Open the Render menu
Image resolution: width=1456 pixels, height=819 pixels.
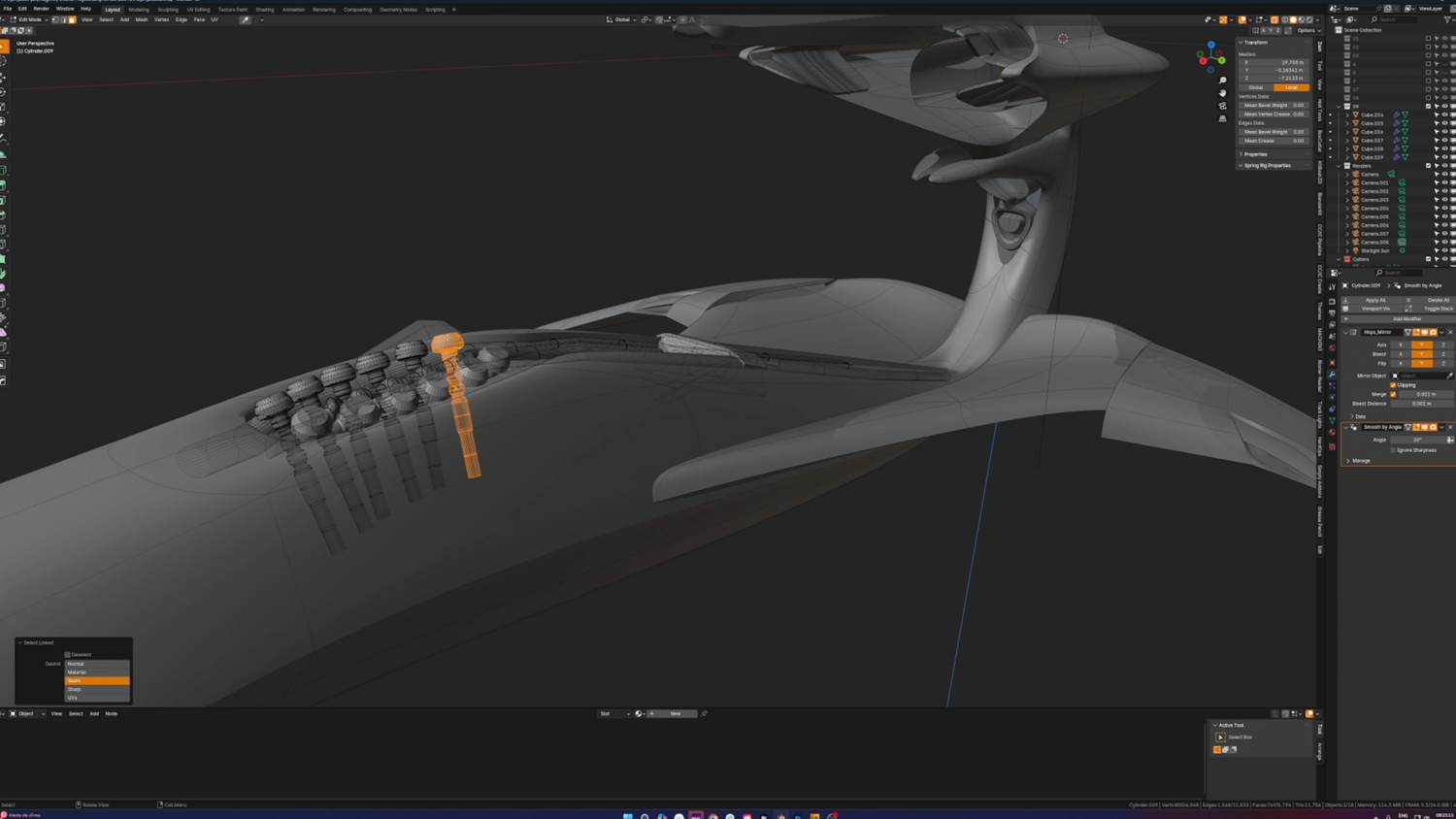tap(41, 9)
